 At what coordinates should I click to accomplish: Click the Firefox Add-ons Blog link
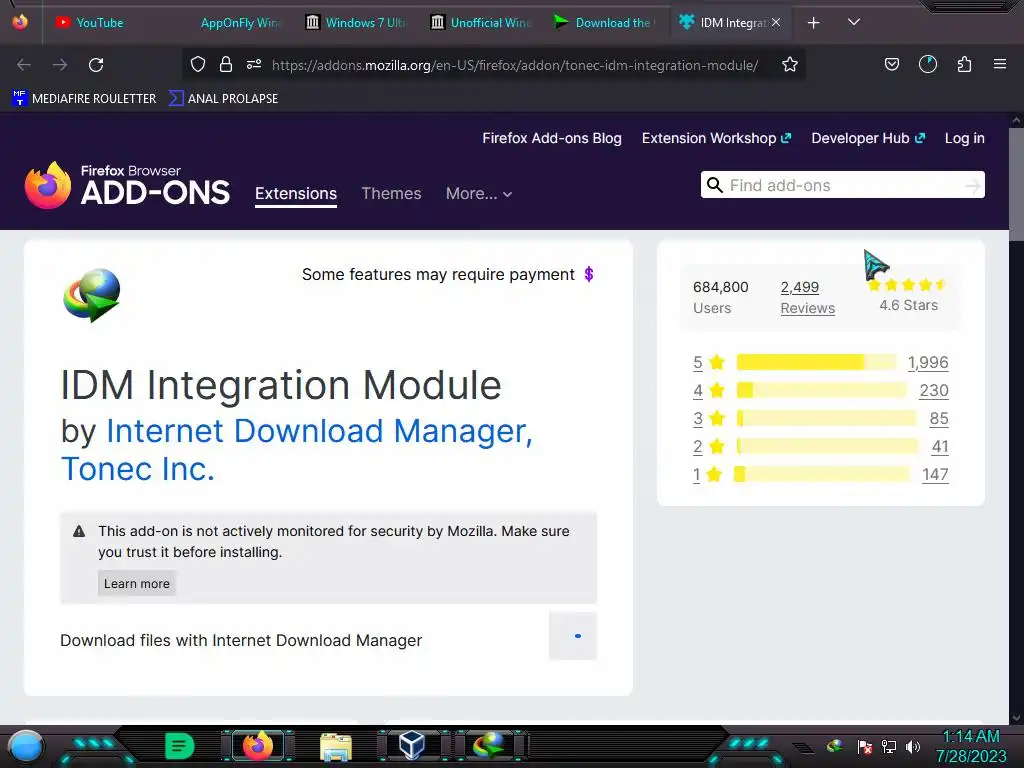552,138
